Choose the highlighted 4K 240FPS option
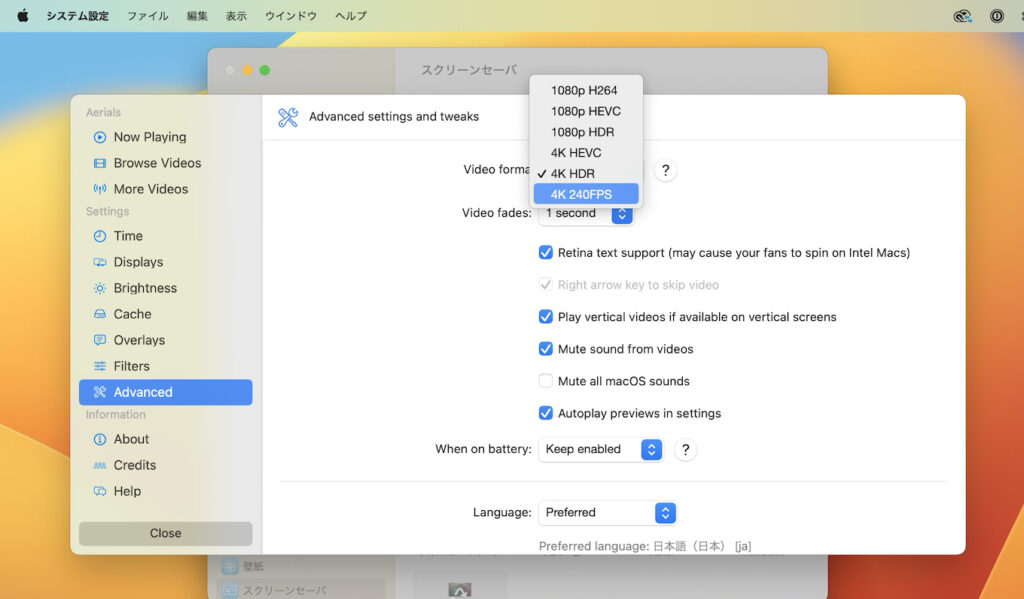 586,194
